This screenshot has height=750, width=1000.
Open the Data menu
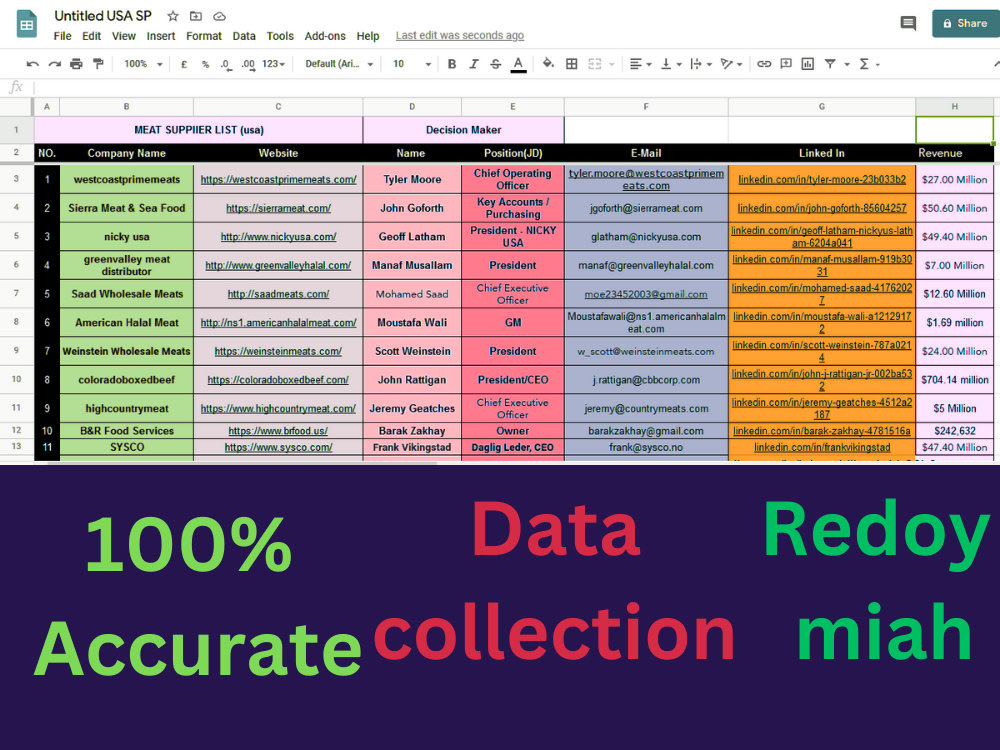pos(244,36)
